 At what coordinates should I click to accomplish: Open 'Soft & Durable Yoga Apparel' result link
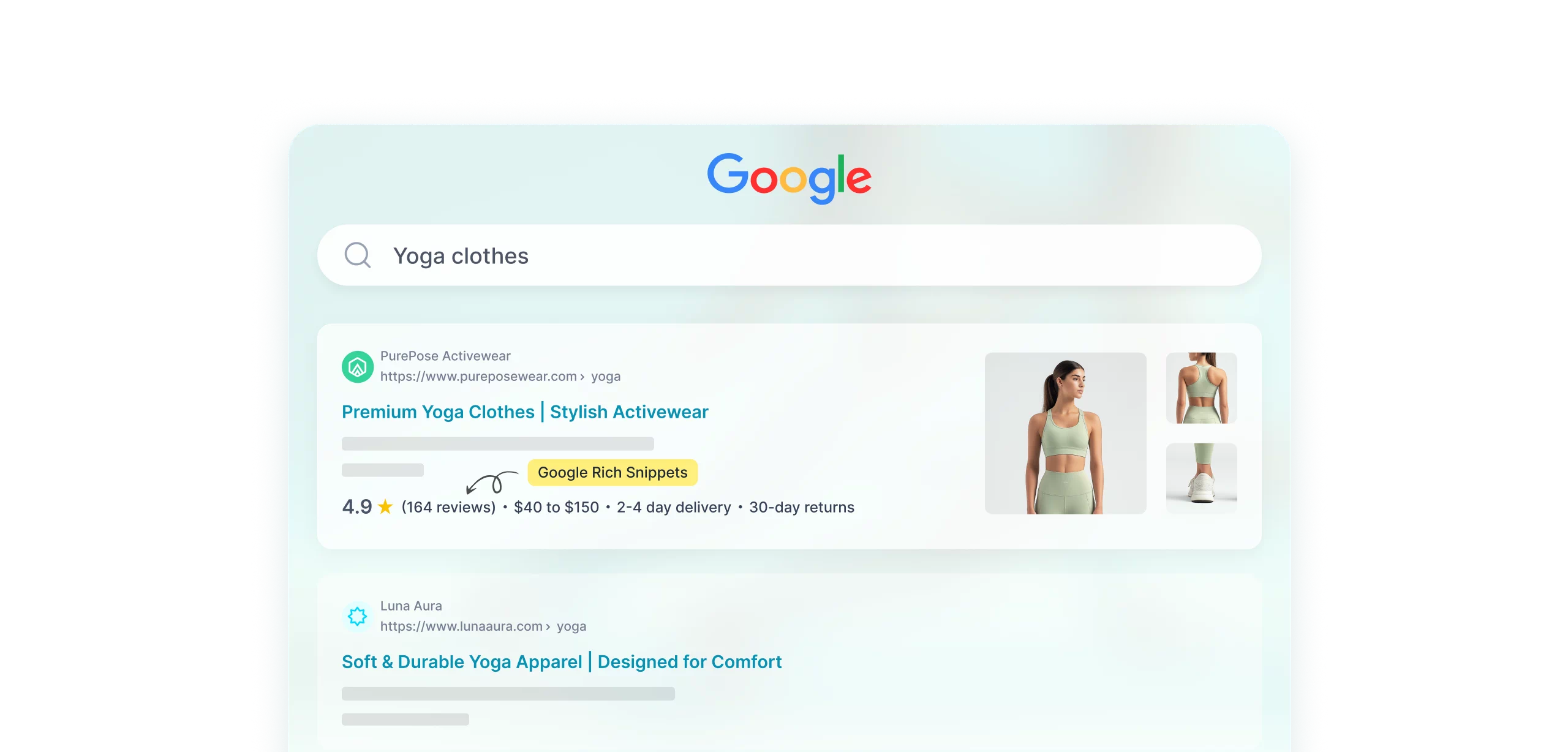[562, 662]
